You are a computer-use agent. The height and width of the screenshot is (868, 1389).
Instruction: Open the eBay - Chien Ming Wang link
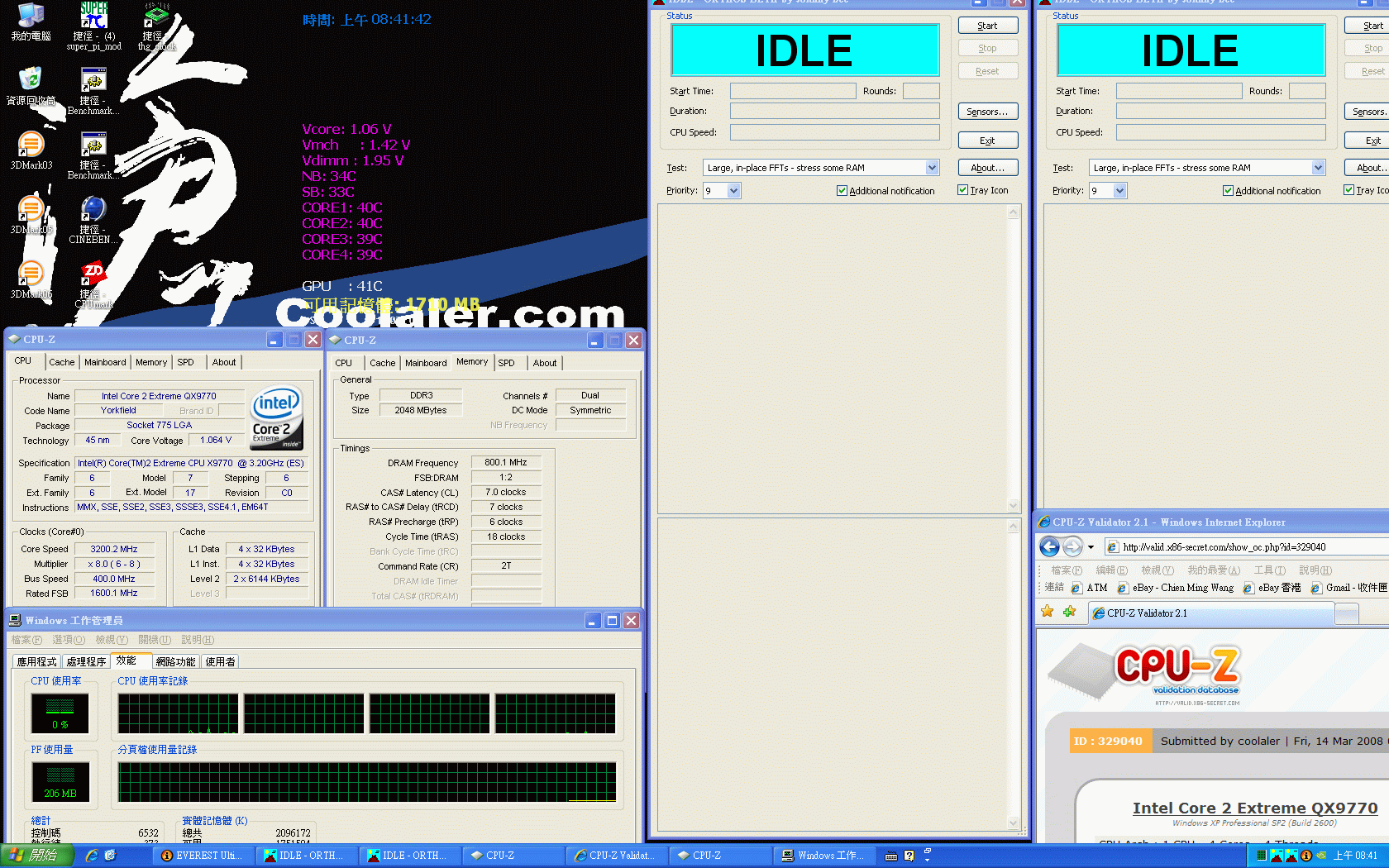coord(1175,588)
